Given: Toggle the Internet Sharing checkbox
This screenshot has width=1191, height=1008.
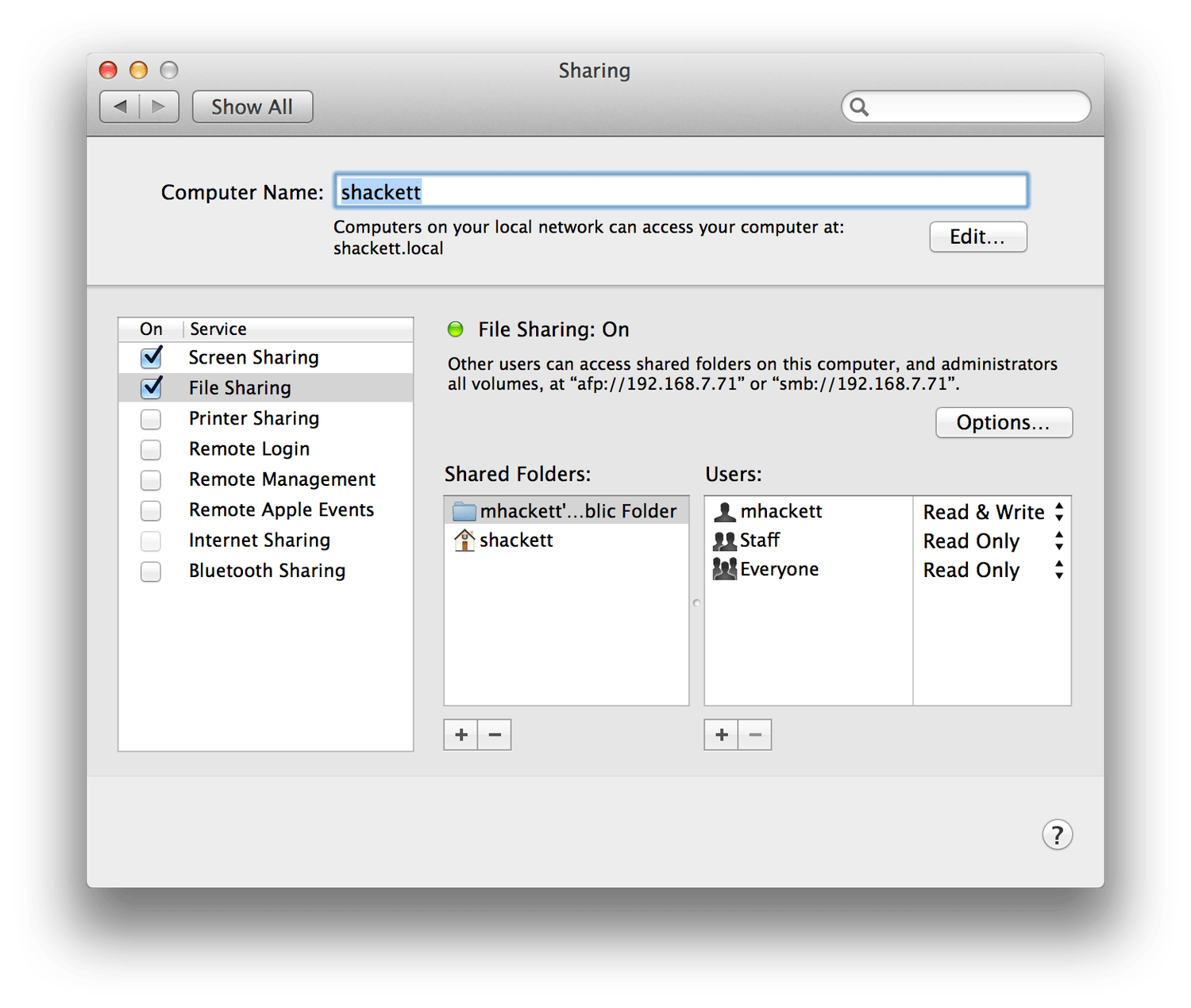Looking at the screenshot, I should [x=151, y=541].
